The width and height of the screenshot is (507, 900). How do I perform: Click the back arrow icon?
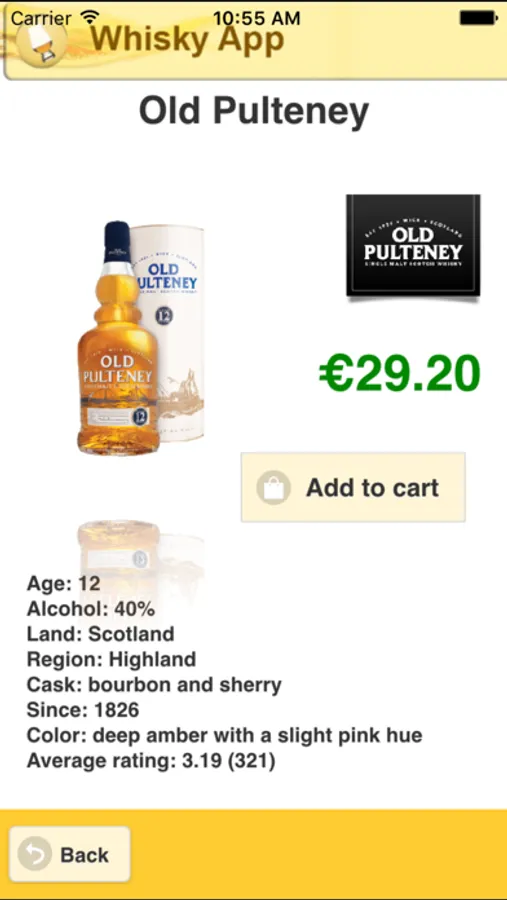click(34, 855)
